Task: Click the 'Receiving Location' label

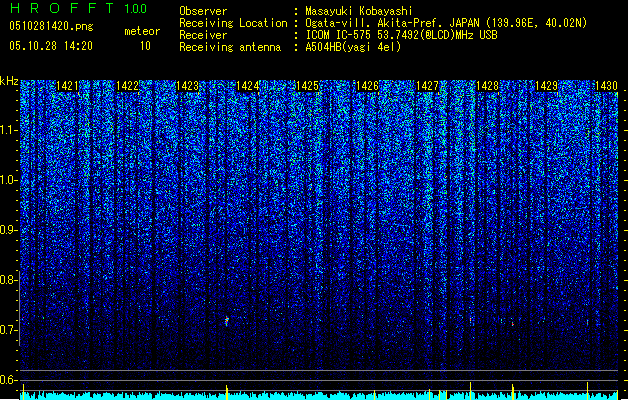Action: point(233,23)
